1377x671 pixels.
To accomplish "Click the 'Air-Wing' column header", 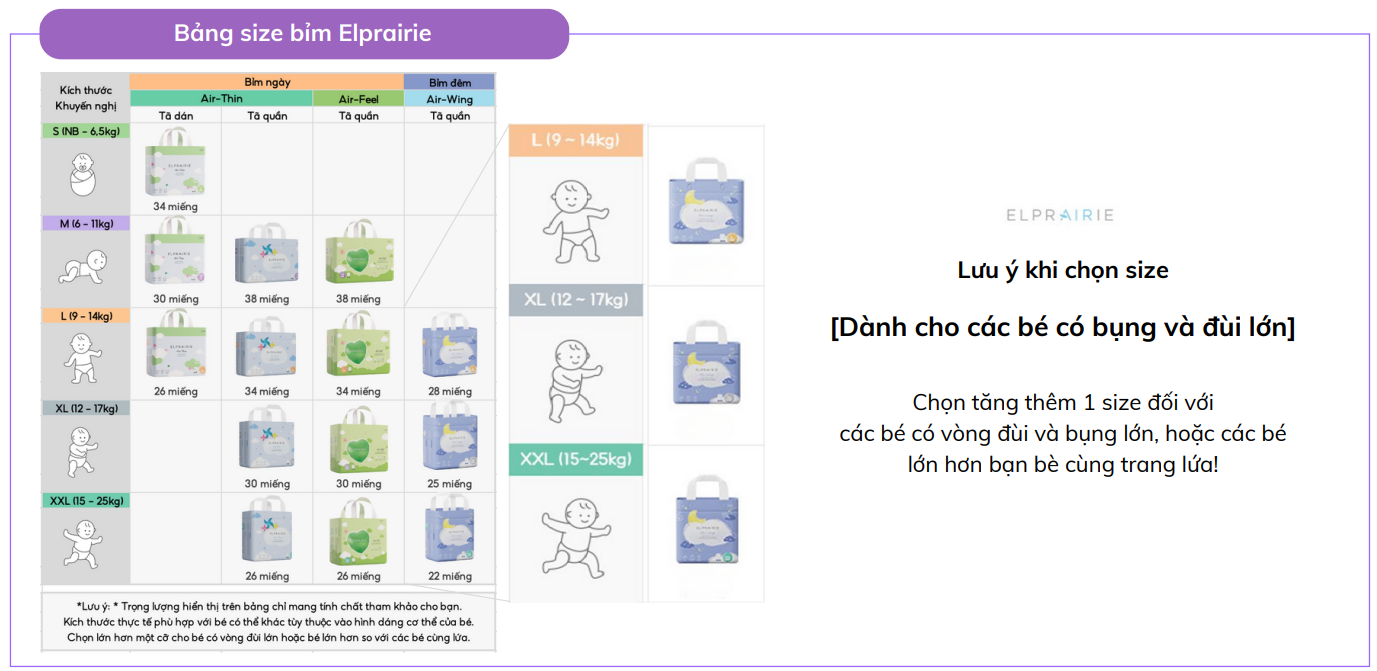I will 450,99.
